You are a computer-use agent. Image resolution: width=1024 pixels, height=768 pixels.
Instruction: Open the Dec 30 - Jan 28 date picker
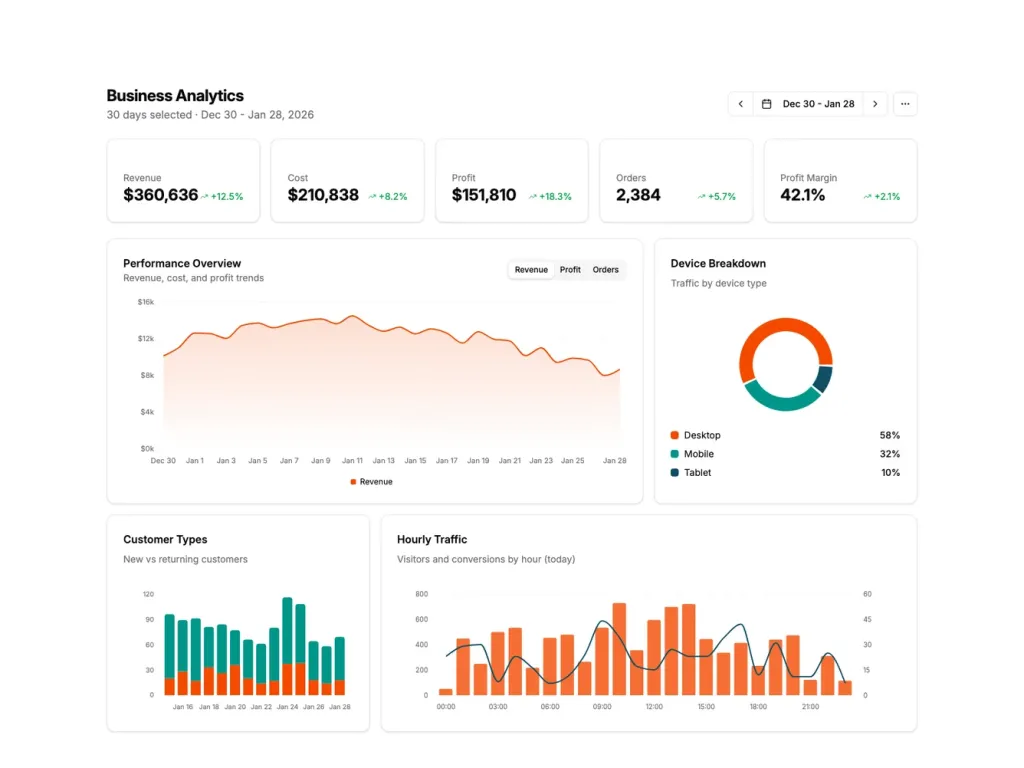pyautogui.click(x=818, y=104)
